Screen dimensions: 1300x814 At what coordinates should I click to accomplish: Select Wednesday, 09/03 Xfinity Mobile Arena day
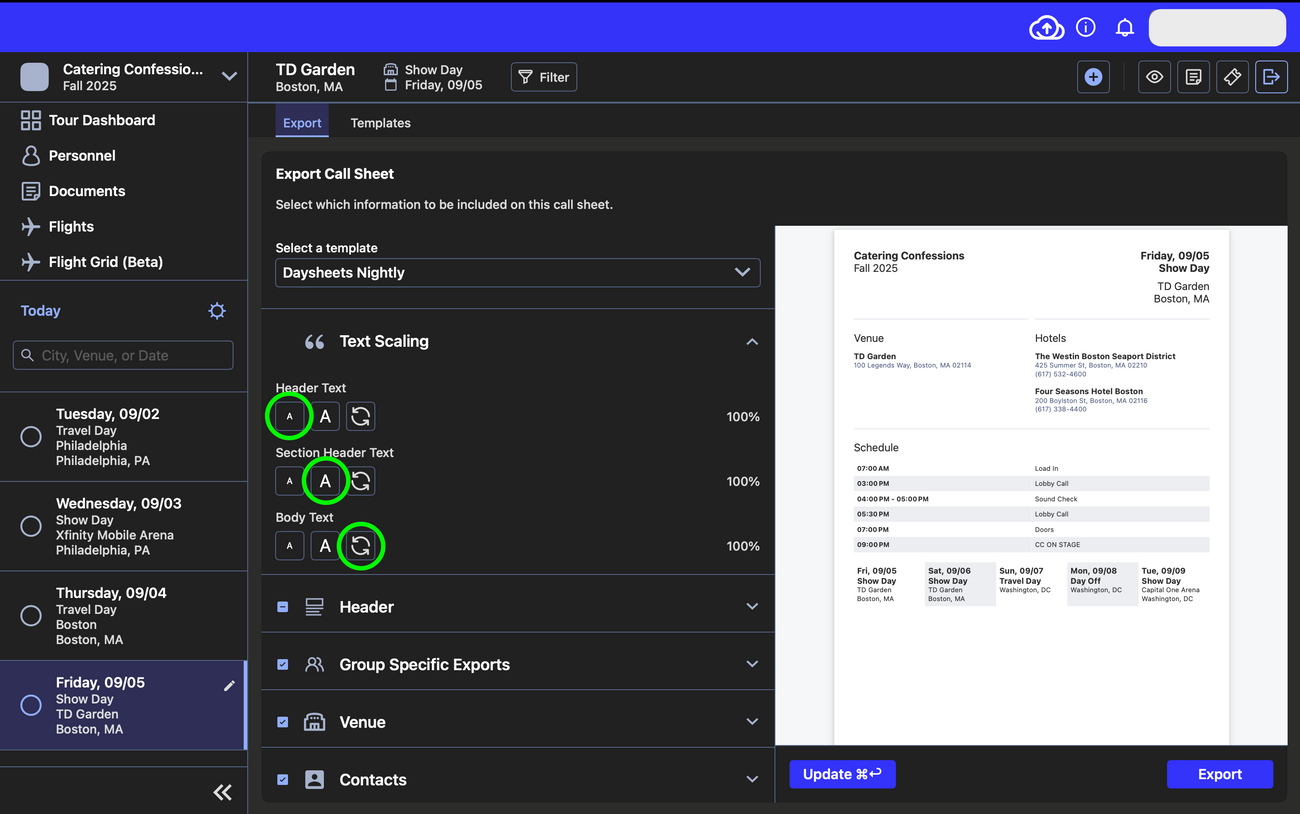[x=123, y=527]
